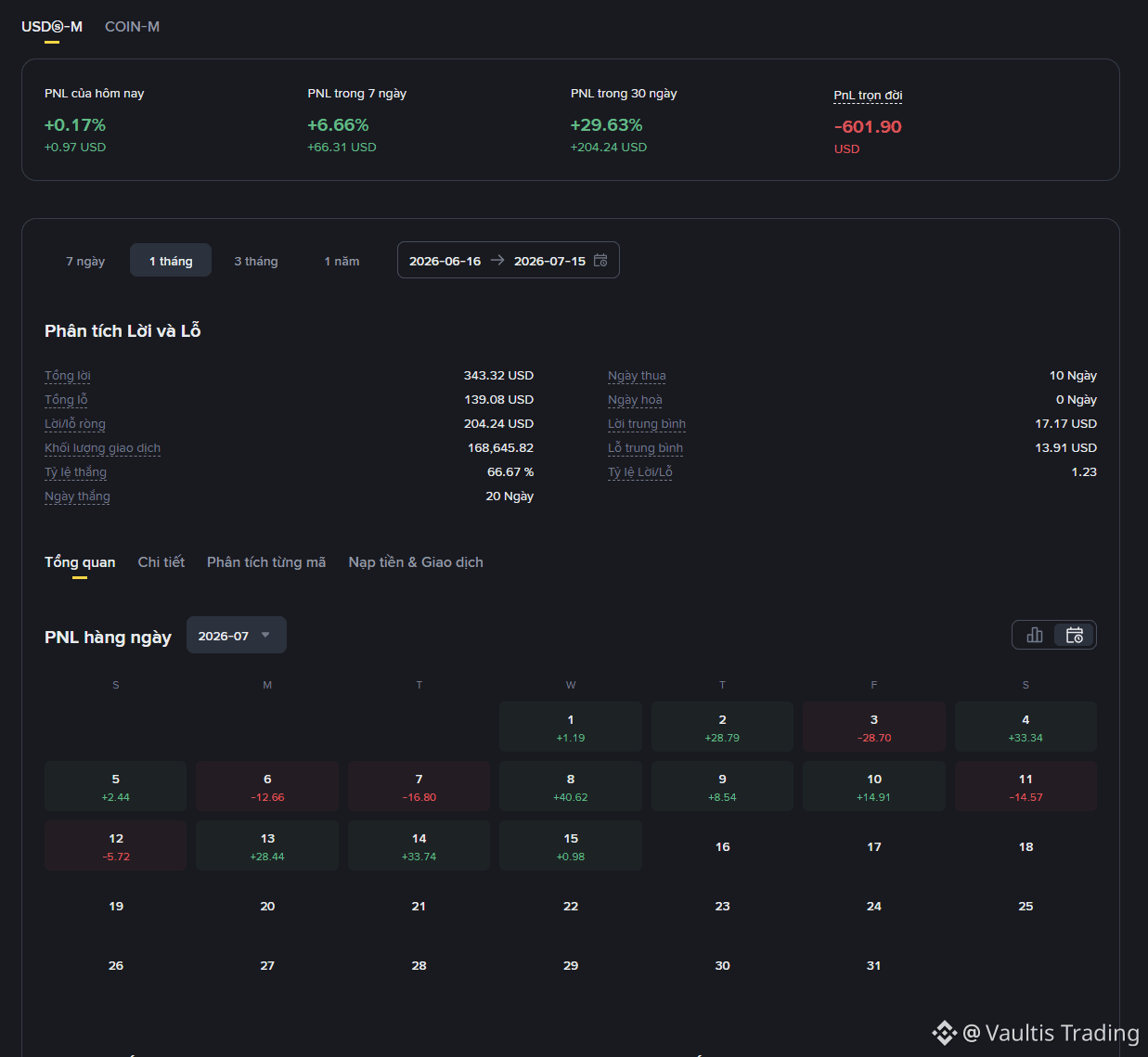Click the +0.17% today PNL value

[x=75, y=125]
